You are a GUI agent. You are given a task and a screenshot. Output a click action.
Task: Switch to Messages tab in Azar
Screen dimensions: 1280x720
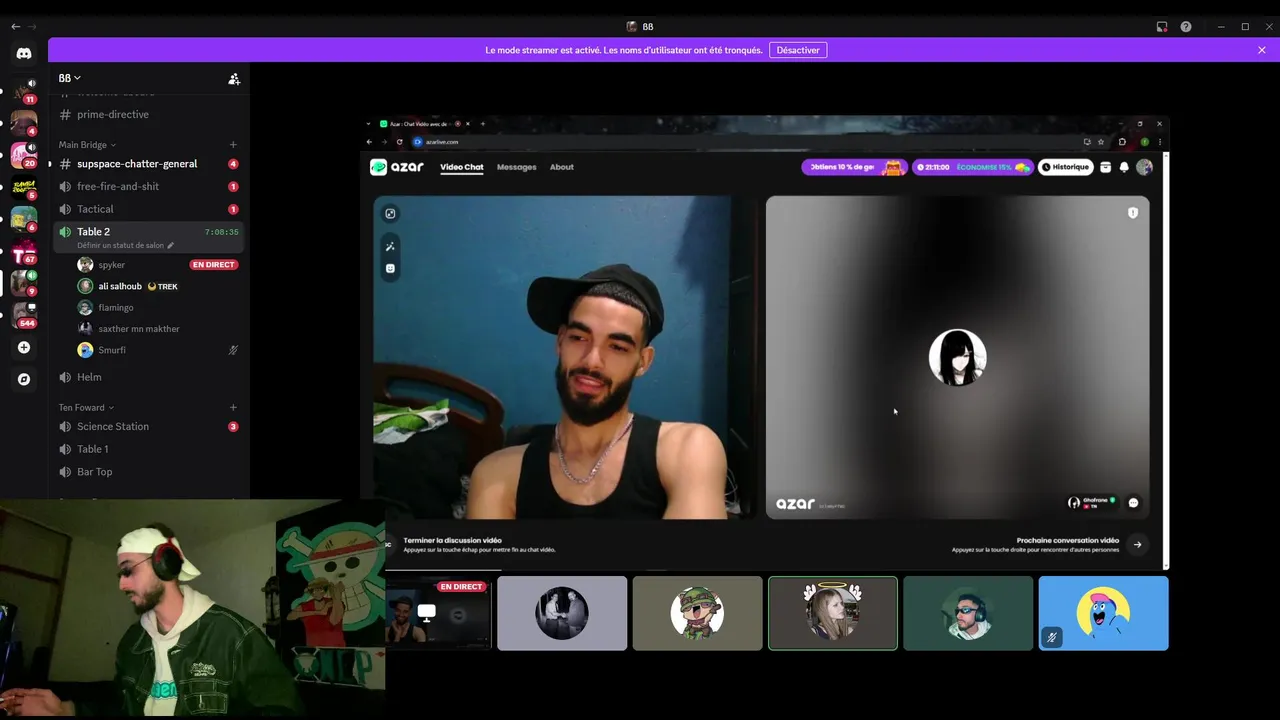click(x=517, y=167)
